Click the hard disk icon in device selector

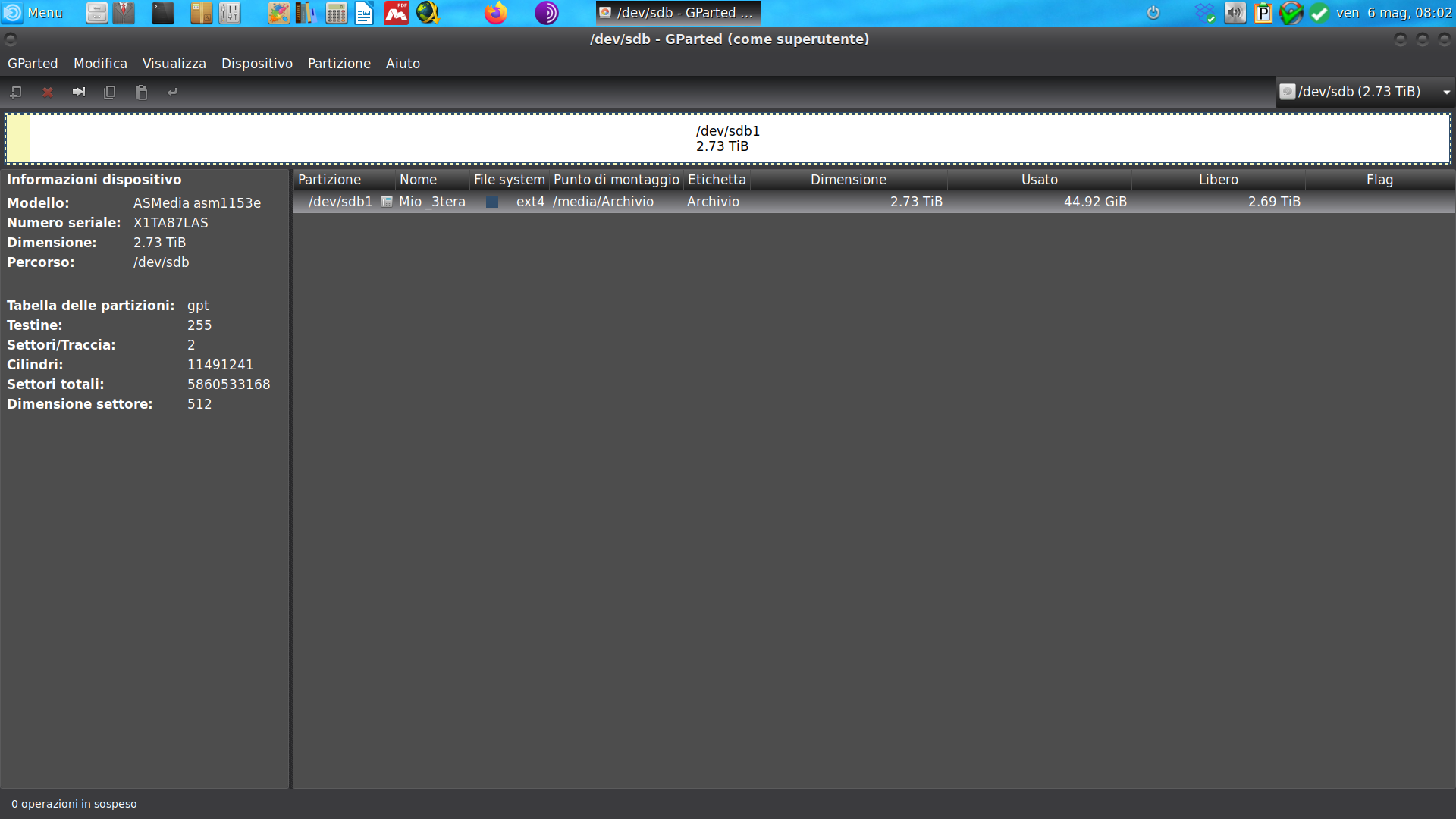(1287, 92)
